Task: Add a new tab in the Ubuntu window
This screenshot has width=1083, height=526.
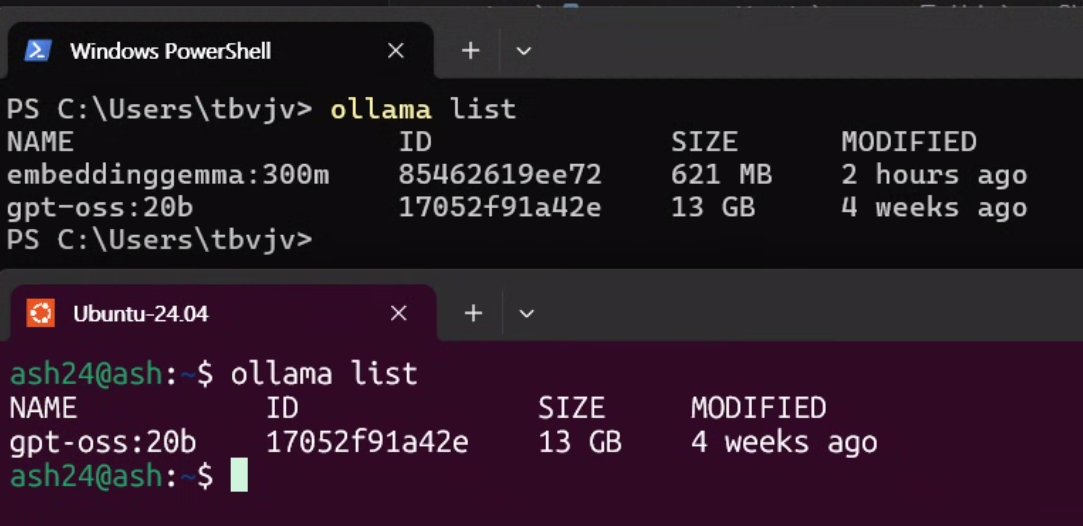Action: [473, 313]
